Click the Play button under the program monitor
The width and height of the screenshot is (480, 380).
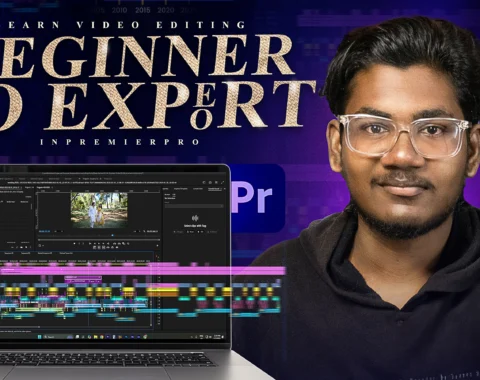pos(90,243)
